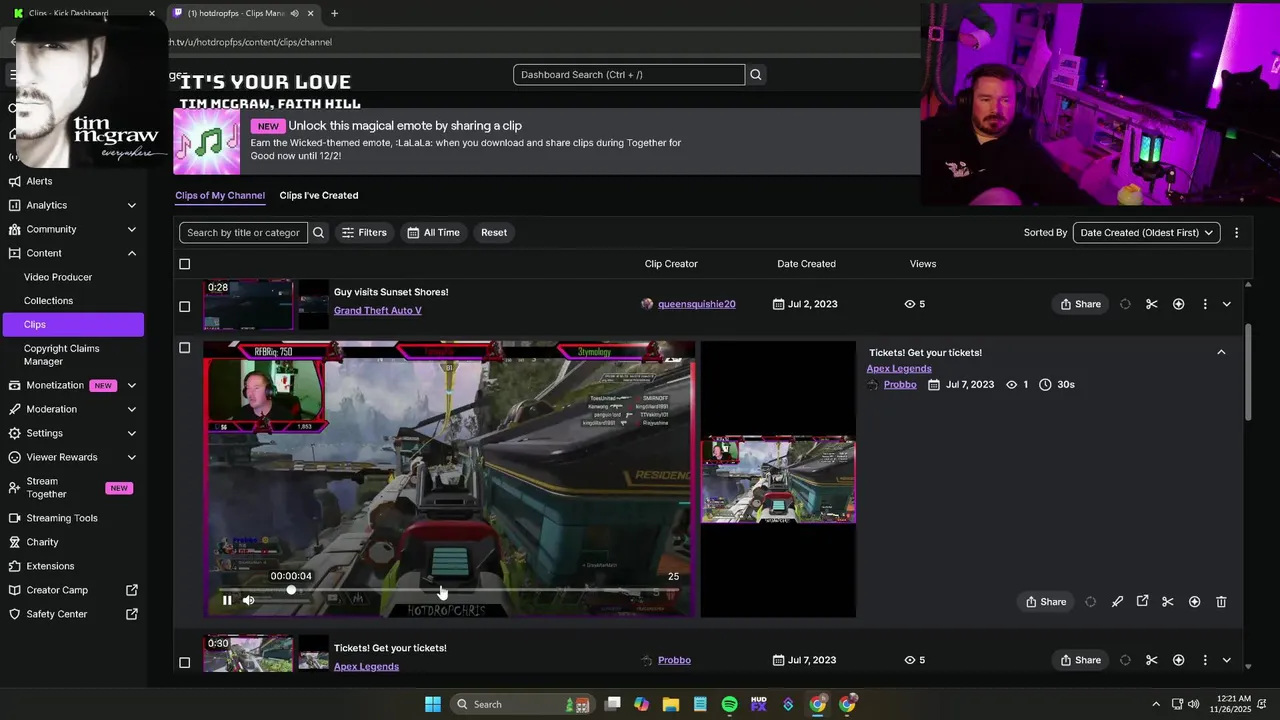Open Collections in sidebar
This screenshot has height=720, width=1280.
48,301
